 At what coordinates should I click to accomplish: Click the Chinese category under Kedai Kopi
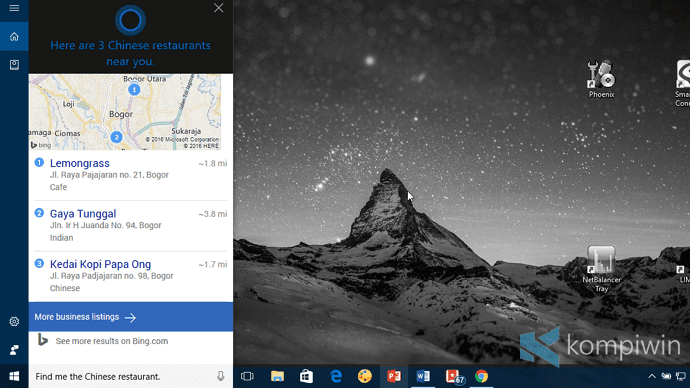pos(65,288)
